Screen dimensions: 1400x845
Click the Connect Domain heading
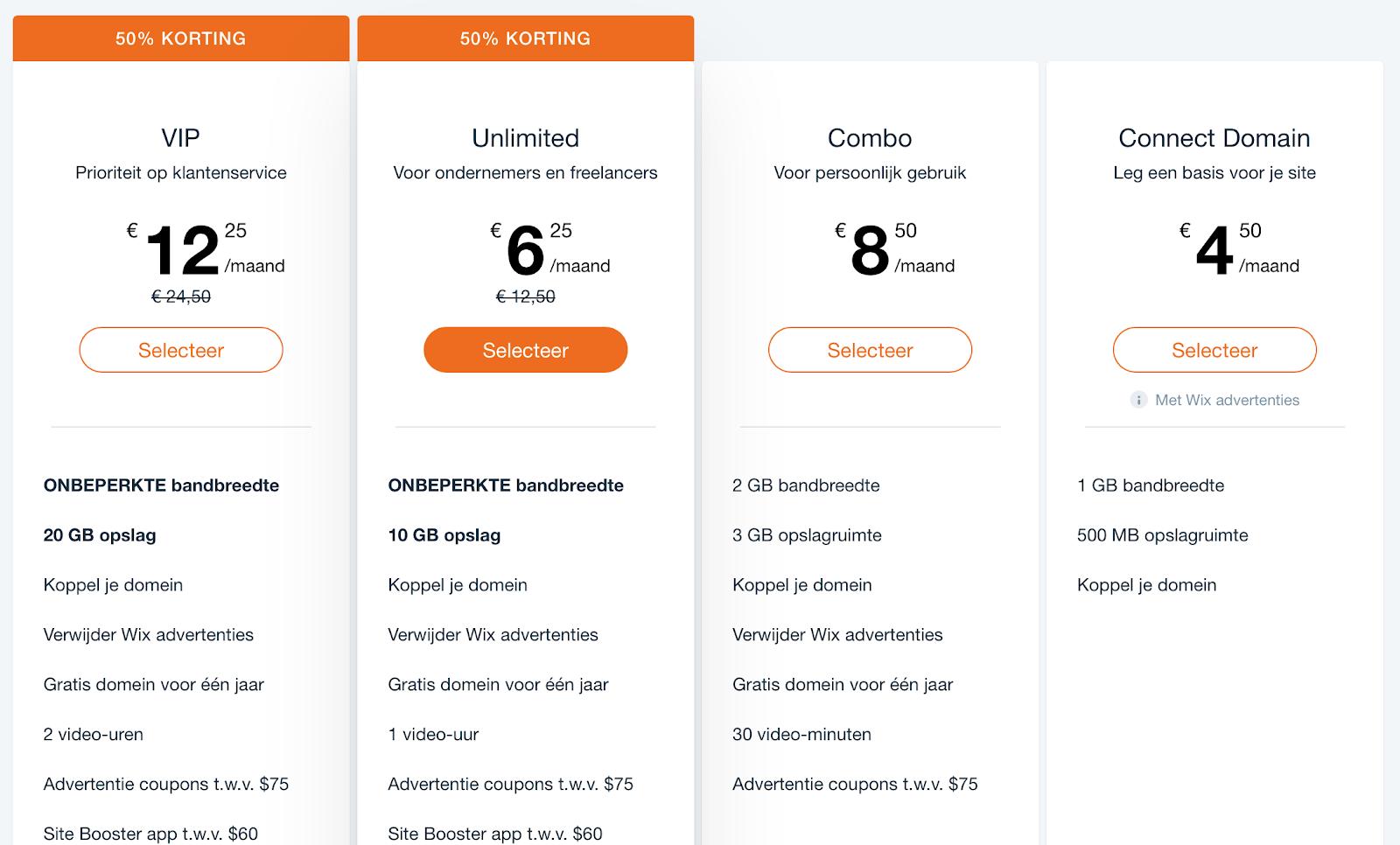click(x=1214, y=138)
